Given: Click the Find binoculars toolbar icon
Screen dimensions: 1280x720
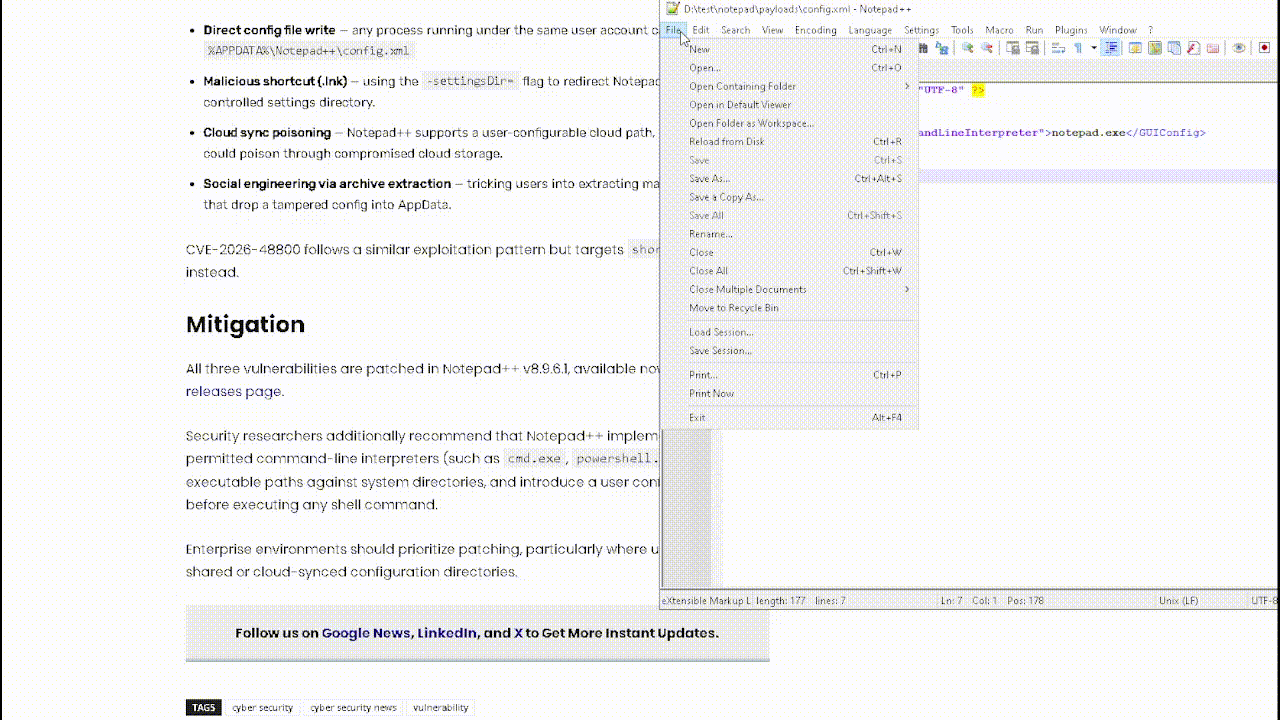Looking at the screenshot, I should point(923,48).
